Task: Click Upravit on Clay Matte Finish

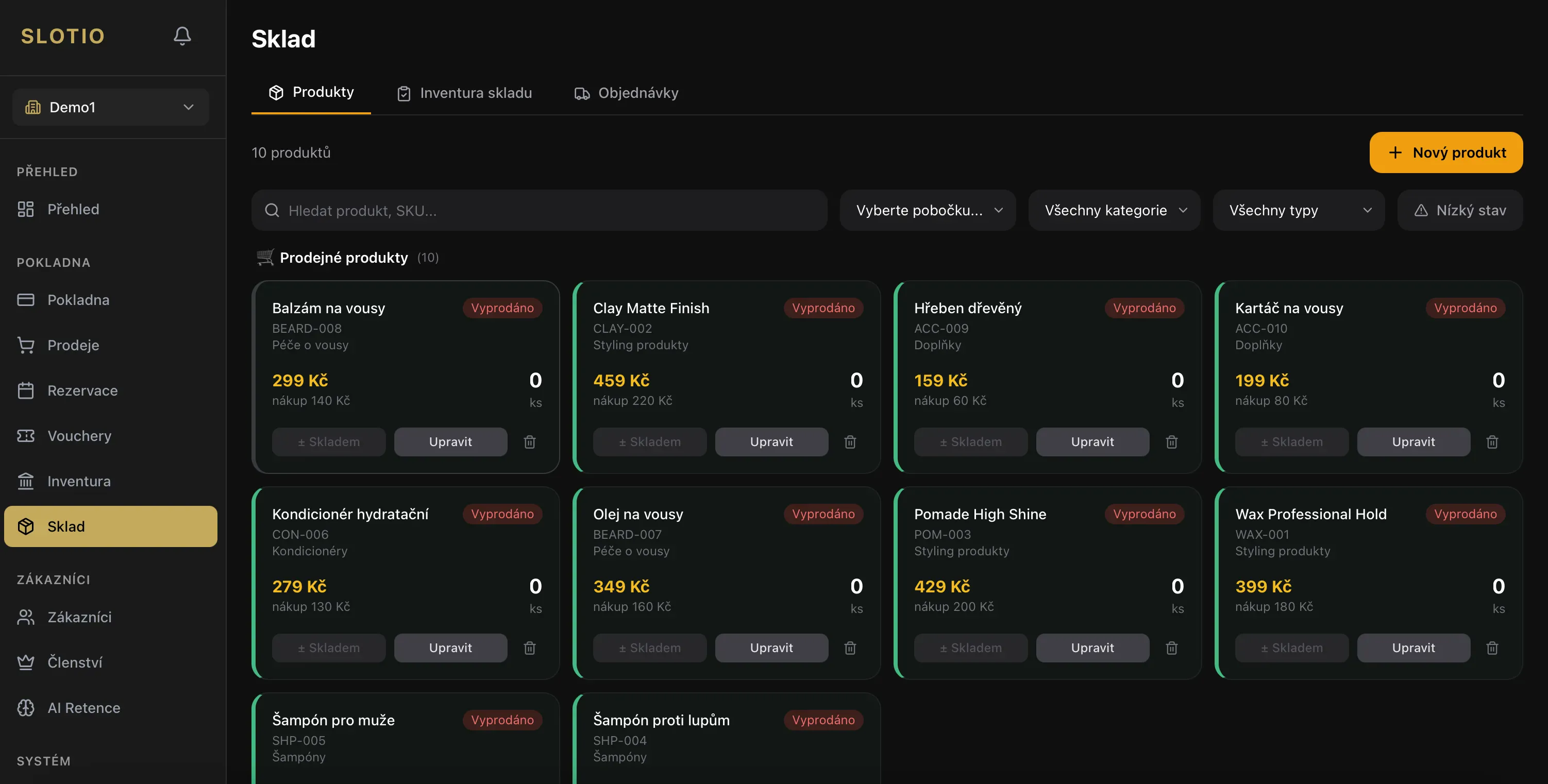Action: (x=771, y=442)
